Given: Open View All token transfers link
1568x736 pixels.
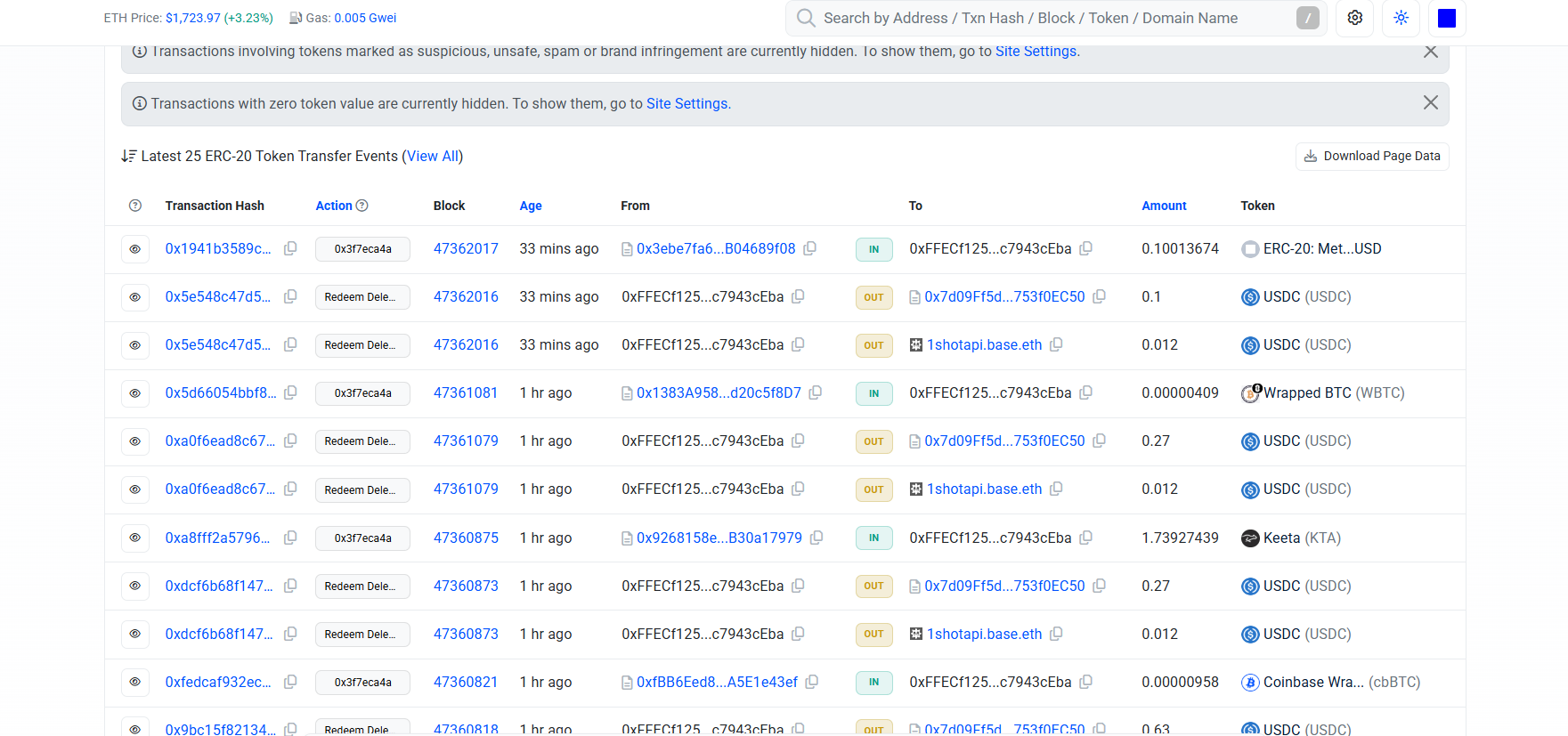Looking at the screenshot, I should pos(433,156).
